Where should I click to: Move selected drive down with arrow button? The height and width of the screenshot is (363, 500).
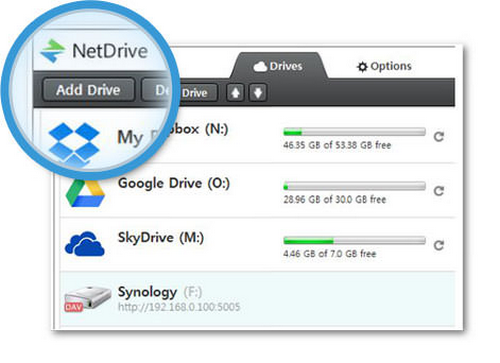click(x=258, y=92)
